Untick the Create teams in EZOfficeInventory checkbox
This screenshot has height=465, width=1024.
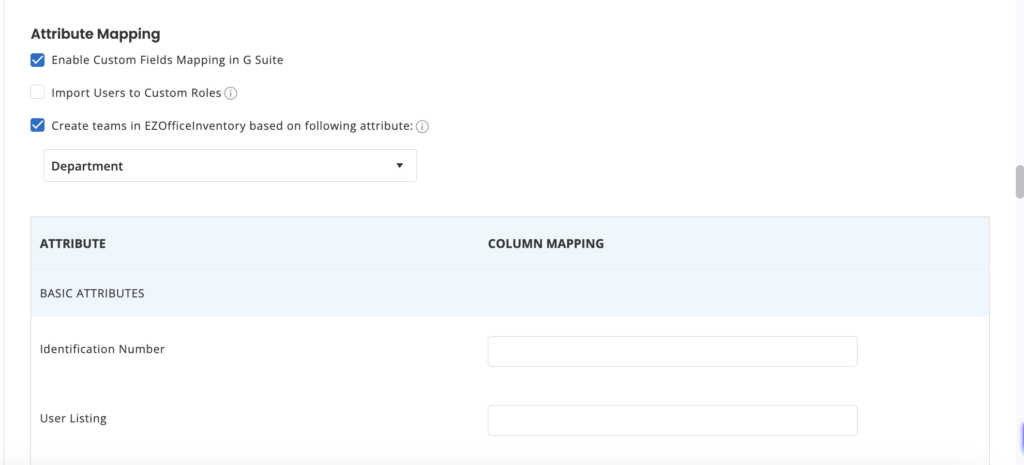pyautogui.click(x=38, y=125)
